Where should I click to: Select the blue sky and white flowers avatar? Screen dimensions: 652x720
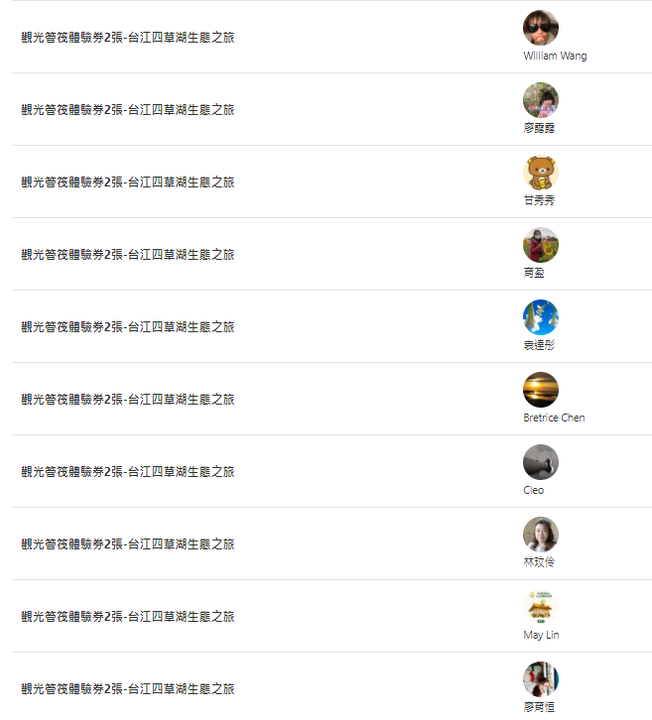click(x=540, y=318)
